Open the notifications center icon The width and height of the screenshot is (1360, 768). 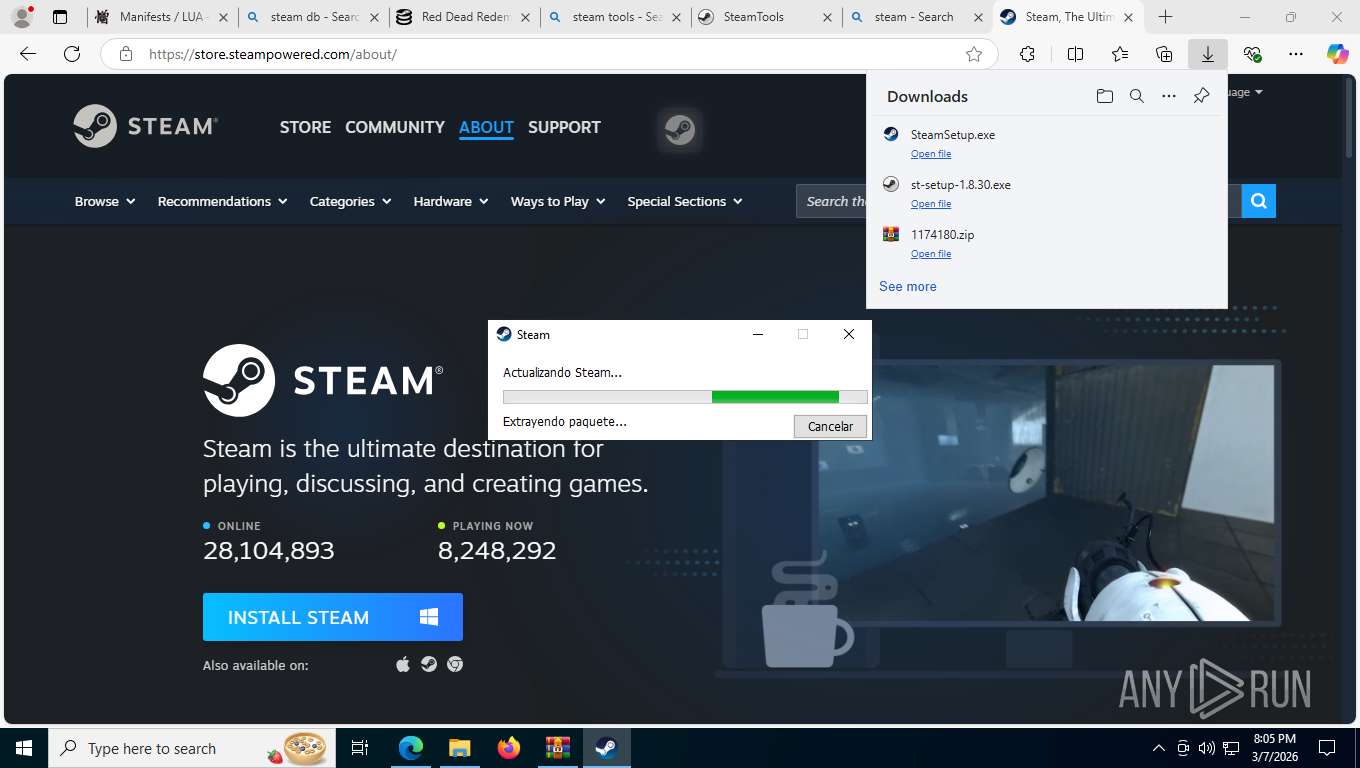pyautogui.click(x=1327, y=748)
